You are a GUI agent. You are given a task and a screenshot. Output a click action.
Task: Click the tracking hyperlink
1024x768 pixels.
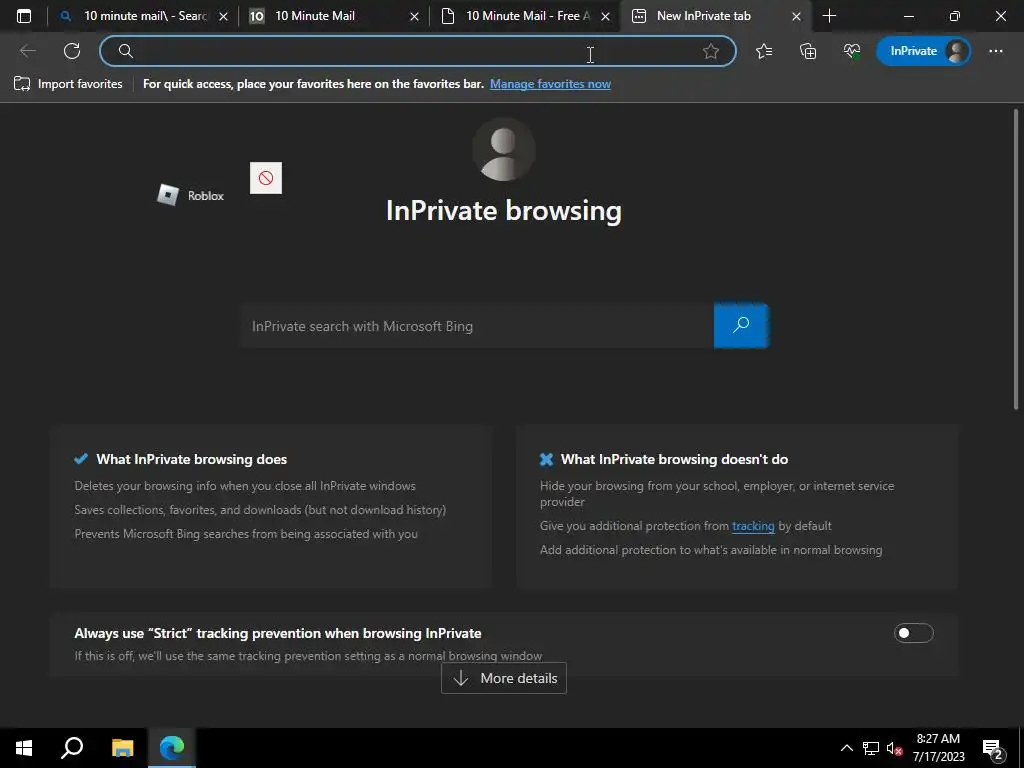[x=753, y=526]
